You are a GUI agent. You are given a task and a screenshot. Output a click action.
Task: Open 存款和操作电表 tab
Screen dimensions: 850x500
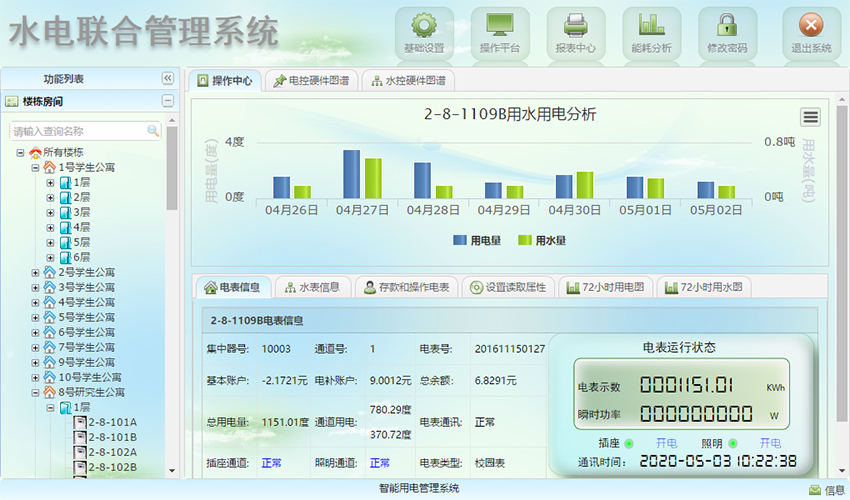pos(406,287)
